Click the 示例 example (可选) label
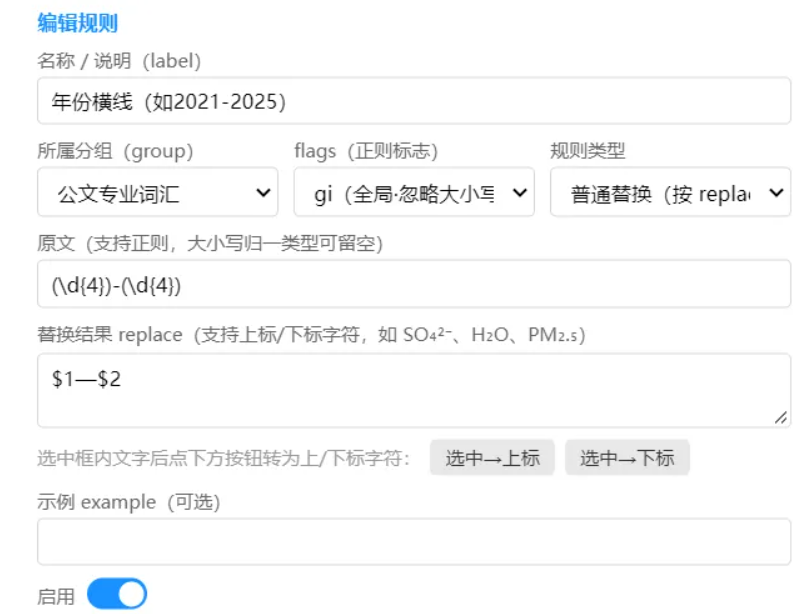808x614 pixels. [129, 502]
